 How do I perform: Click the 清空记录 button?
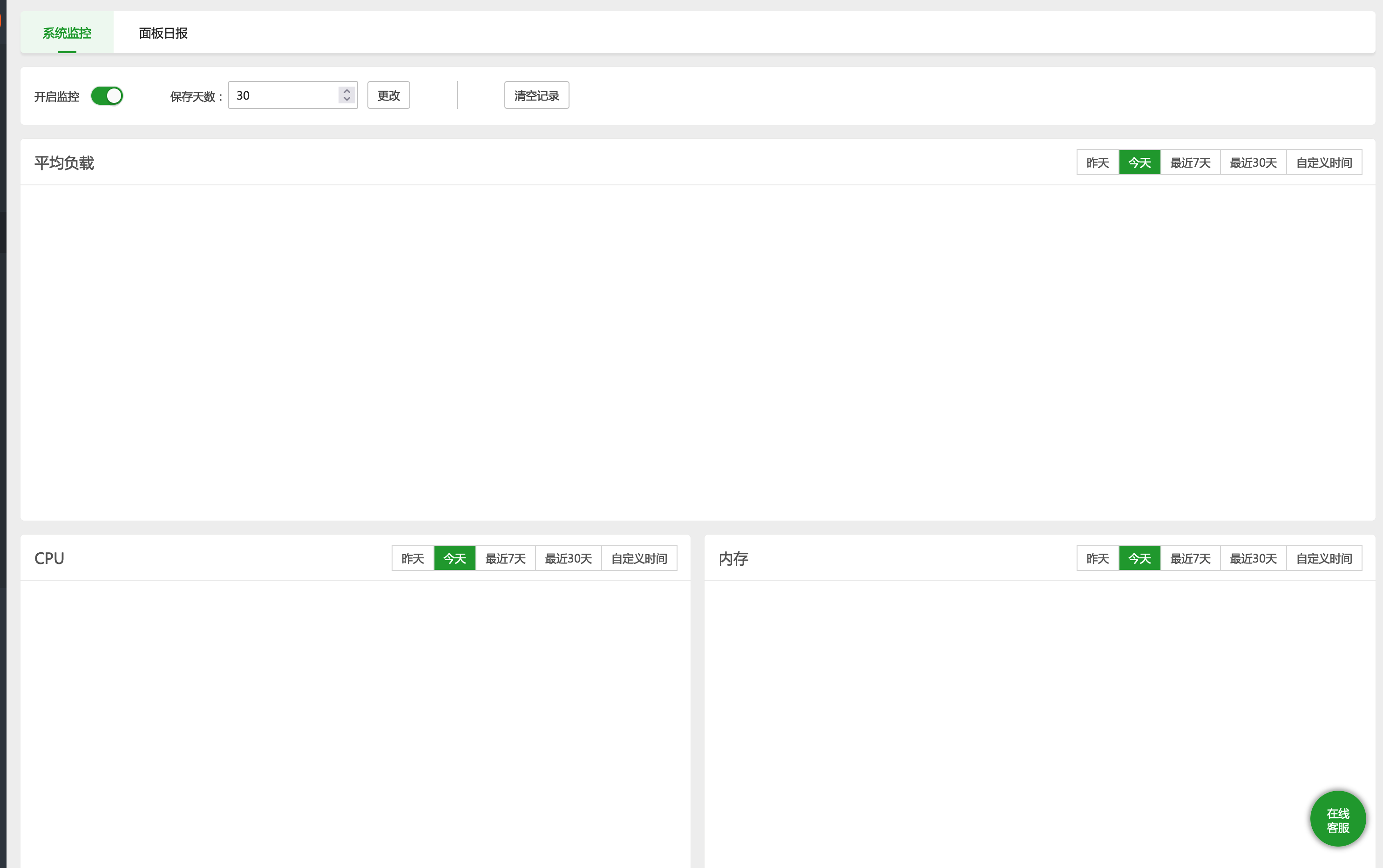[x=536, y=95]
